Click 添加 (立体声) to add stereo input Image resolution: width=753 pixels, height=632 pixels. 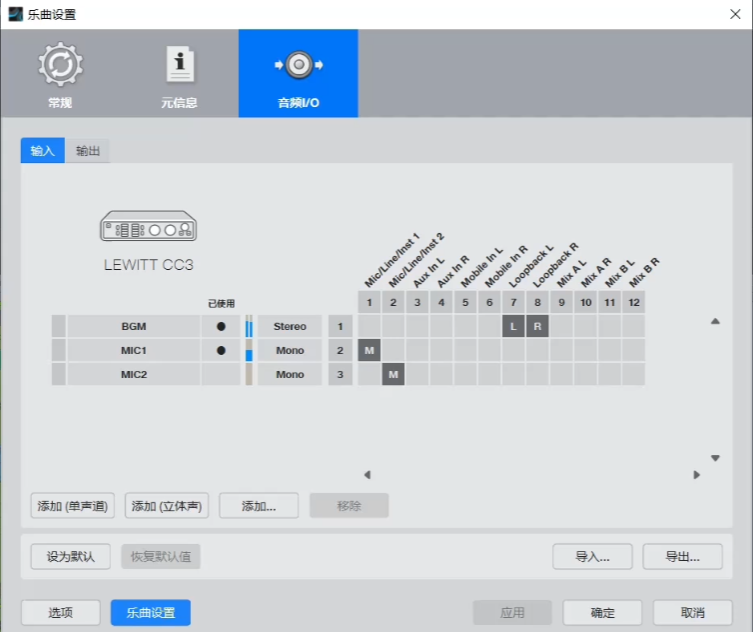coord(167,506)
